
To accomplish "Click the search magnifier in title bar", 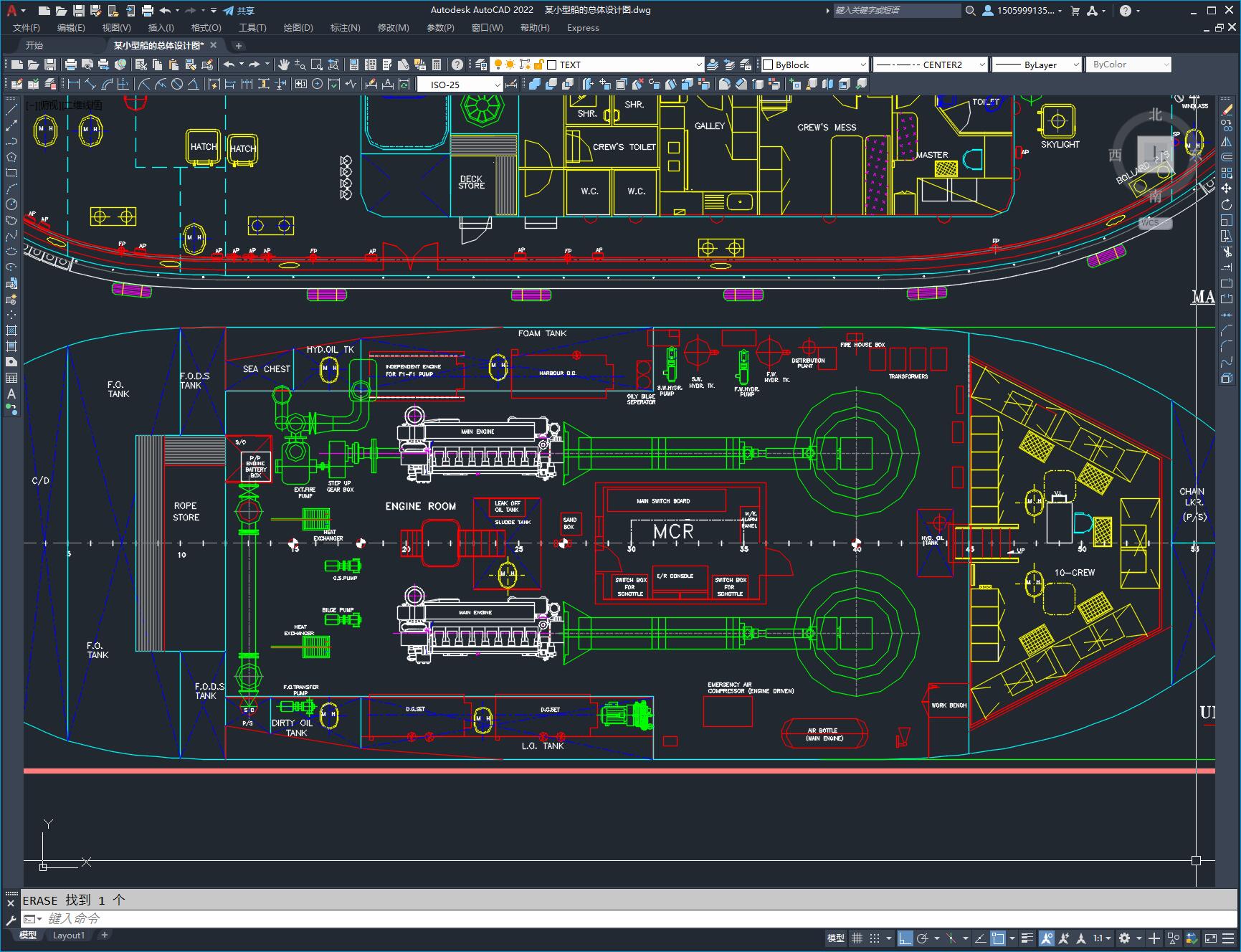I will point(970,10).
